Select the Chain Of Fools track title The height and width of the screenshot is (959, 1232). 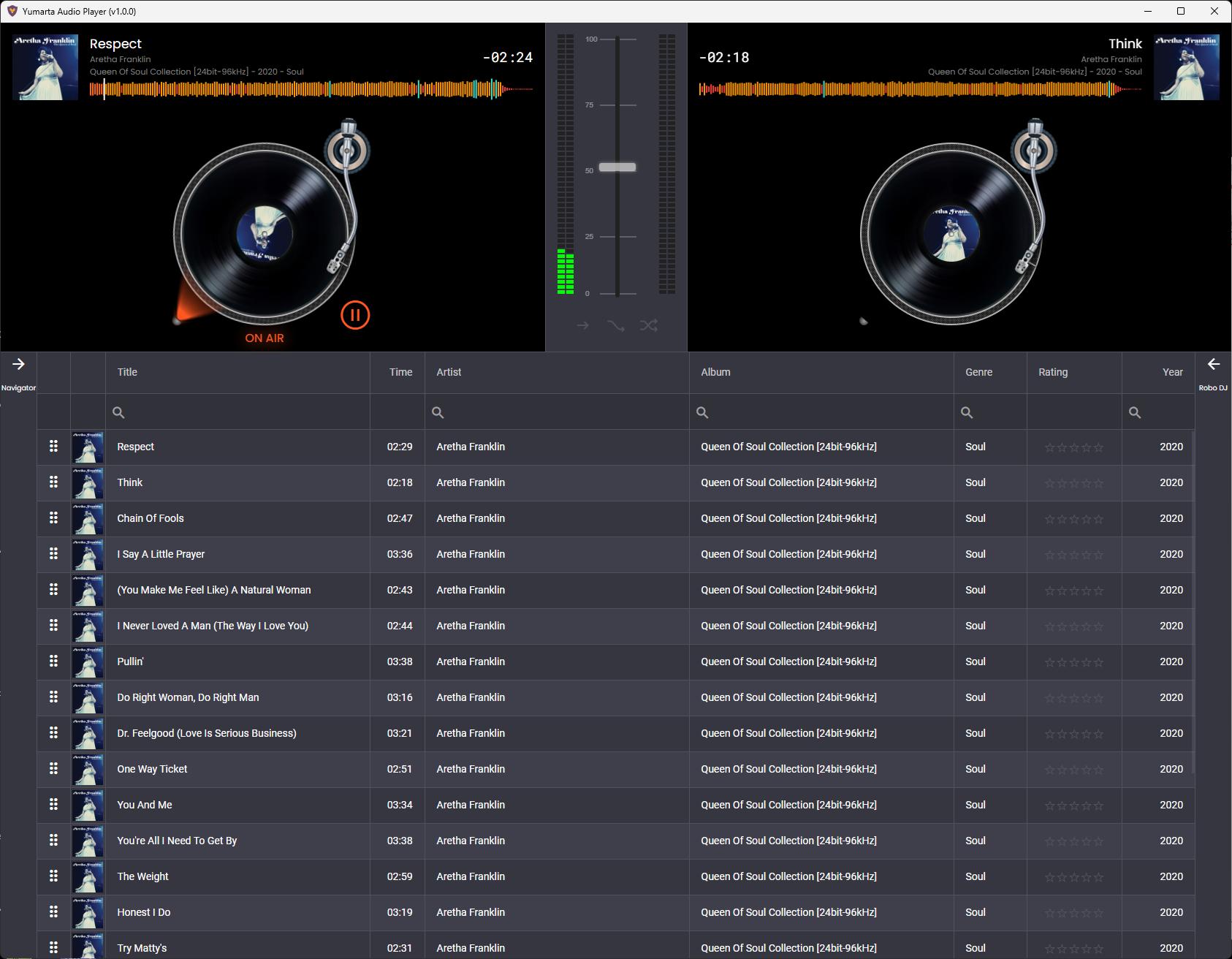click(x=151, y=518)
